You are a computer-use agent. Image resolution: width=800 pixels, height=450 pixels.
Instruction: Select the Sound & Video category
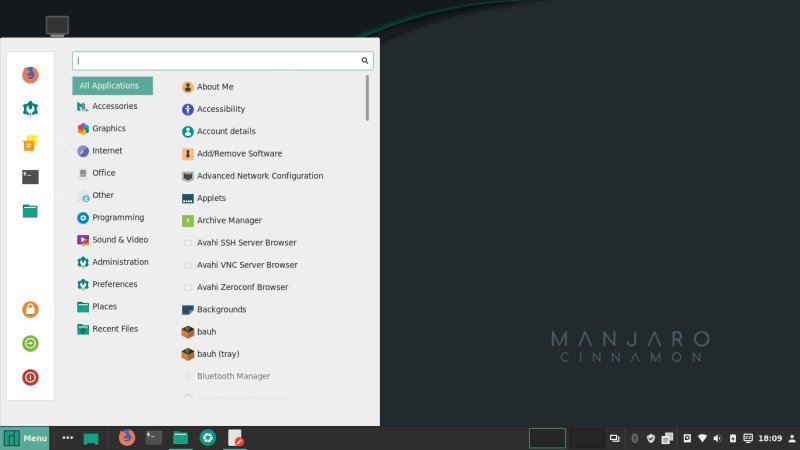point(119,240)
